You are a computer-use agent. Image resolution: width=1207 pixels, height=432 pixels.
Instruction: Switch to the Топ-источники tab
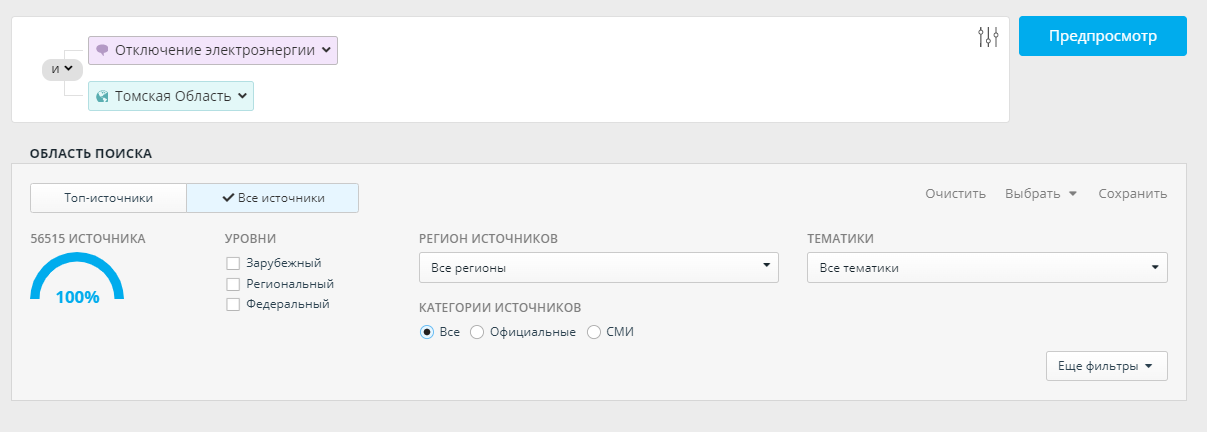109,198
